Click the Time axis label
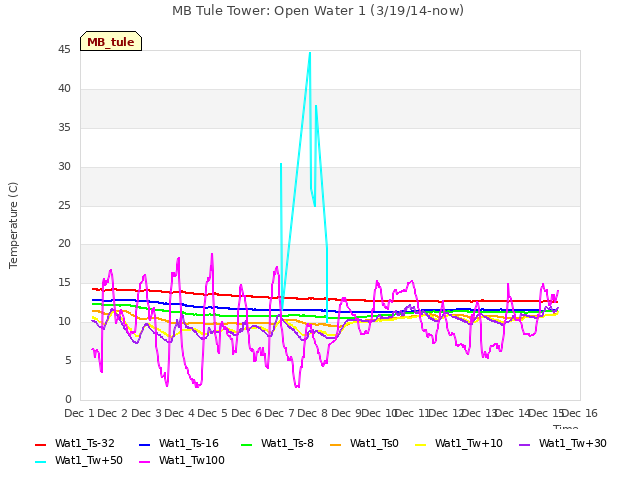640x480 pixels. [566, 427]
